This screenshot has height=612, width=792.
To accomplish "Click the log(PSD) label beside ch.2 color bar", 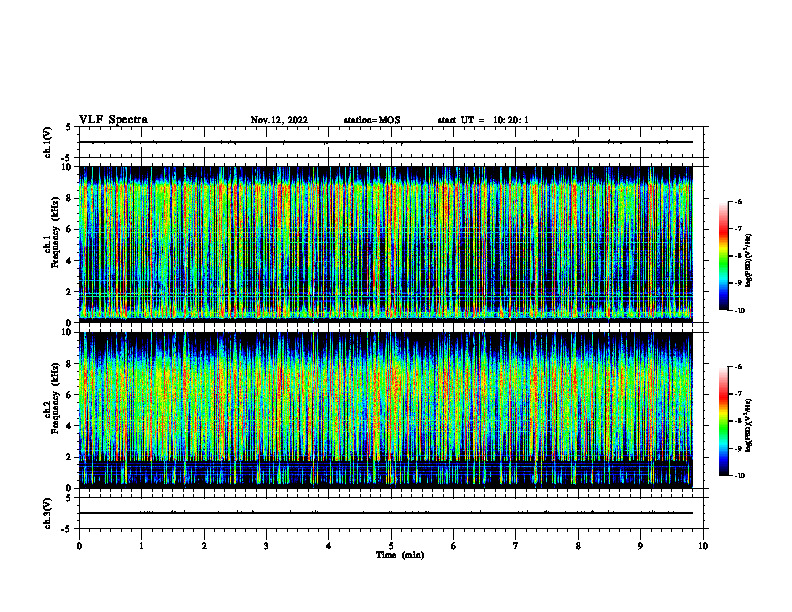I will click(x=749, y=425).
